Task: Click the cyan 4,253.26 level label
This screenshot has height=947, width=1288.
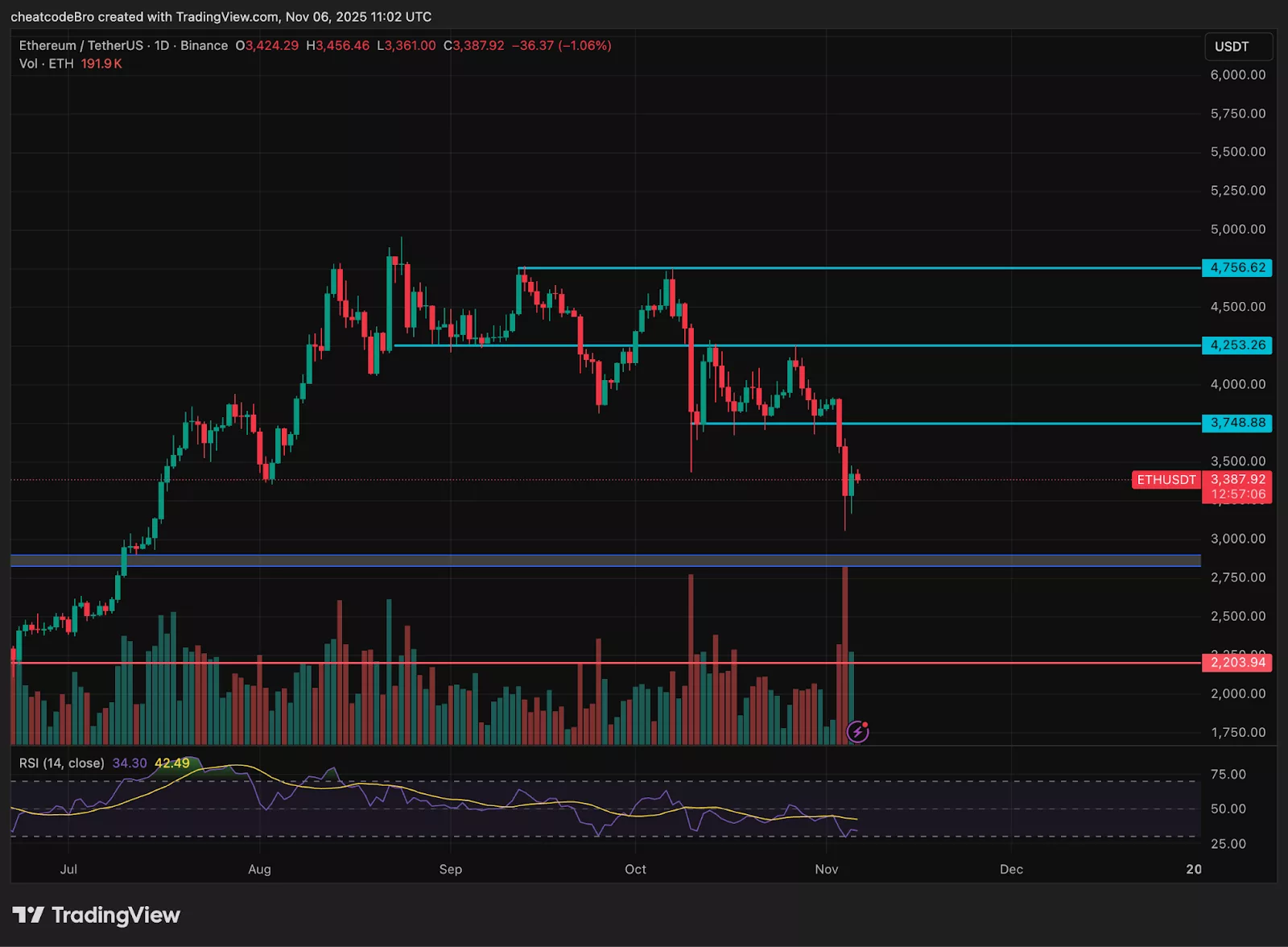Action: 1237,346
